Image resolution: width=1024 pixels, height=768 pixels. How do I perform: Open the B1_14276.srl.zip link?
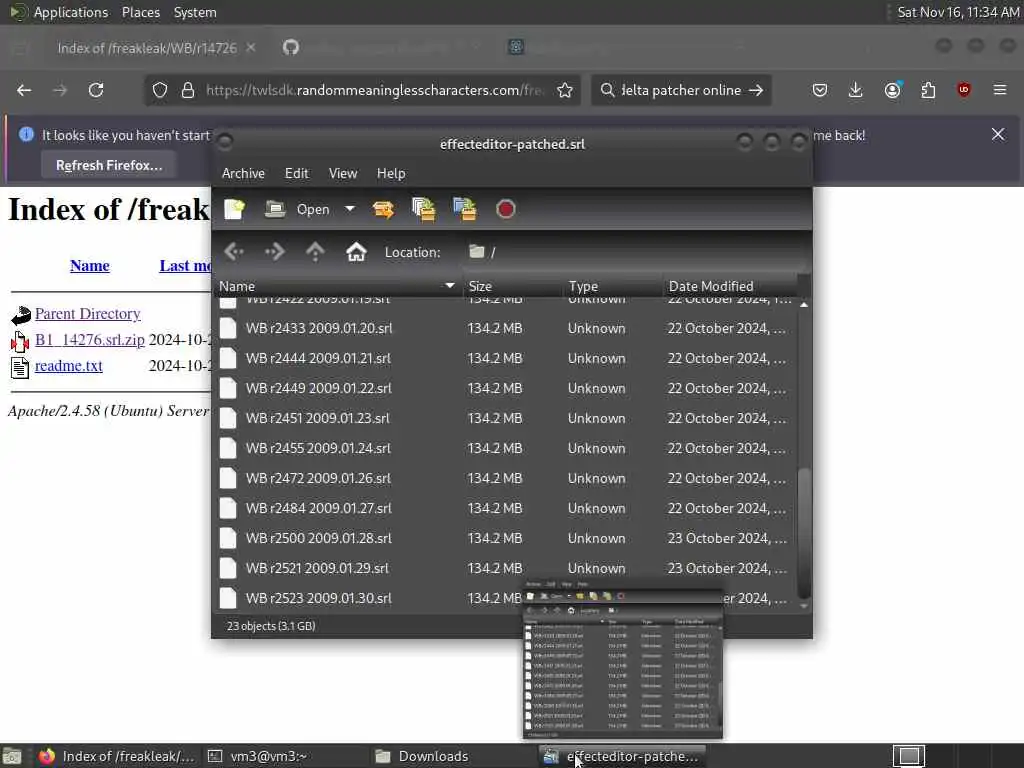click(x=89, y=340)
